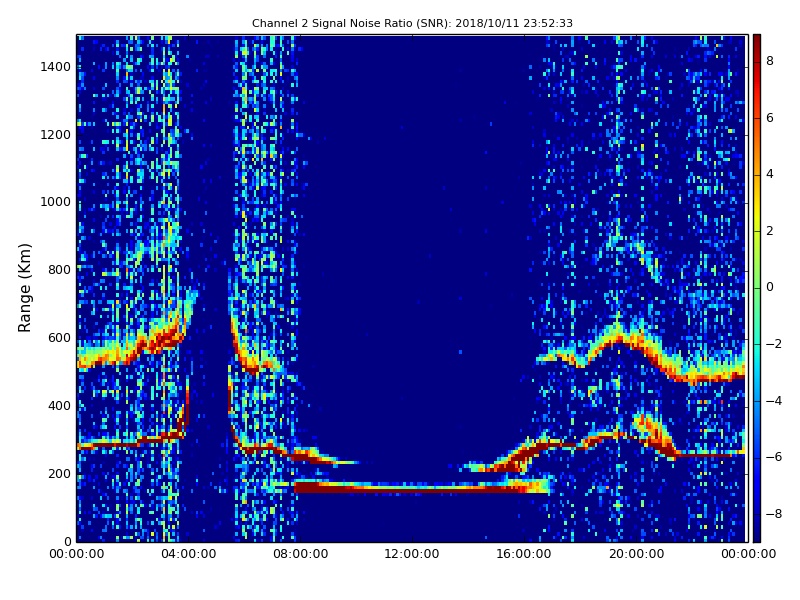Click the 20:00:00 time axis label

click(636, 554)
